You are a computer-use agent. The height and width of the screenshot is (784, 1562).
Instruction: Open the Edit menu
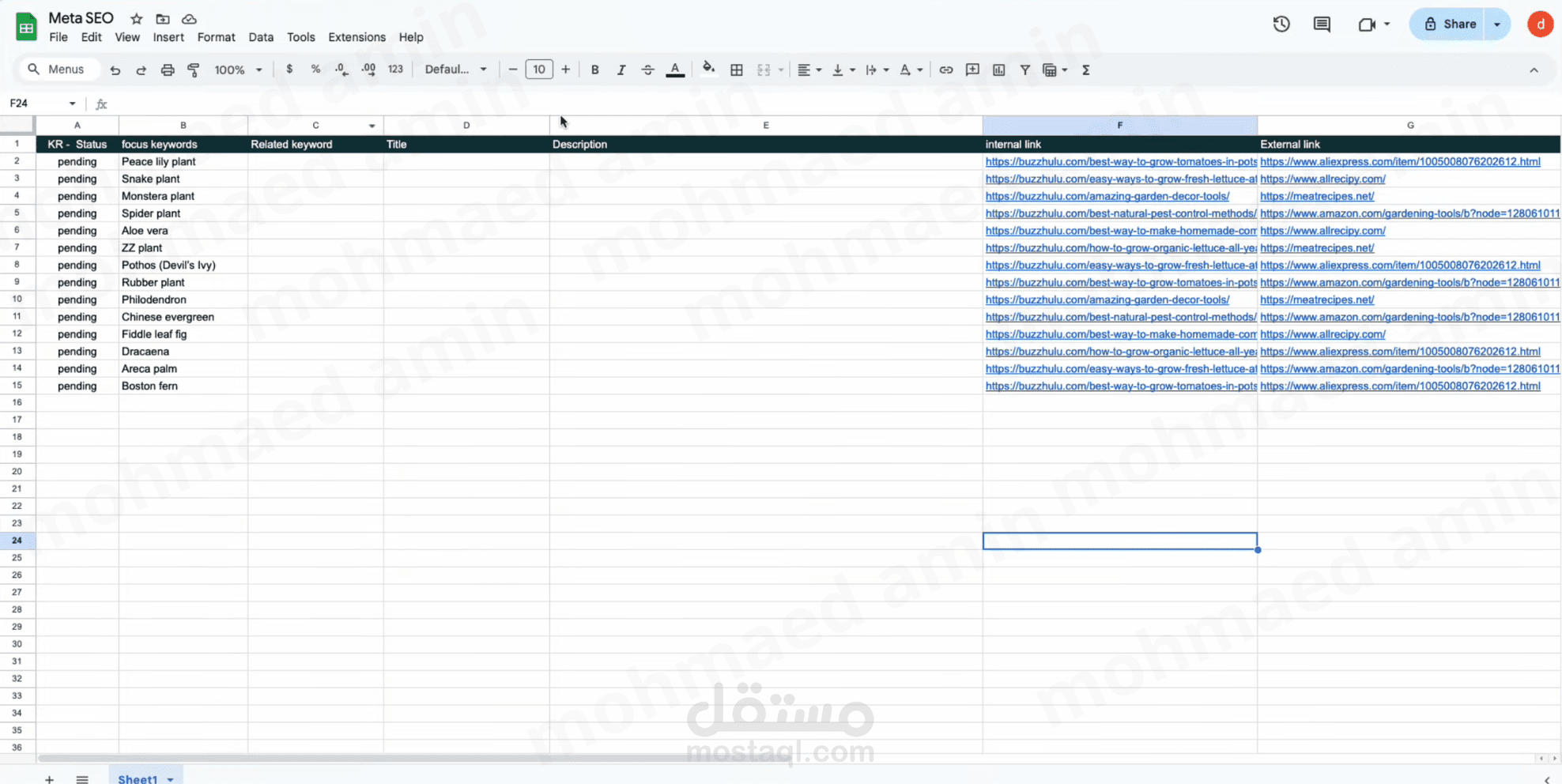91,37
